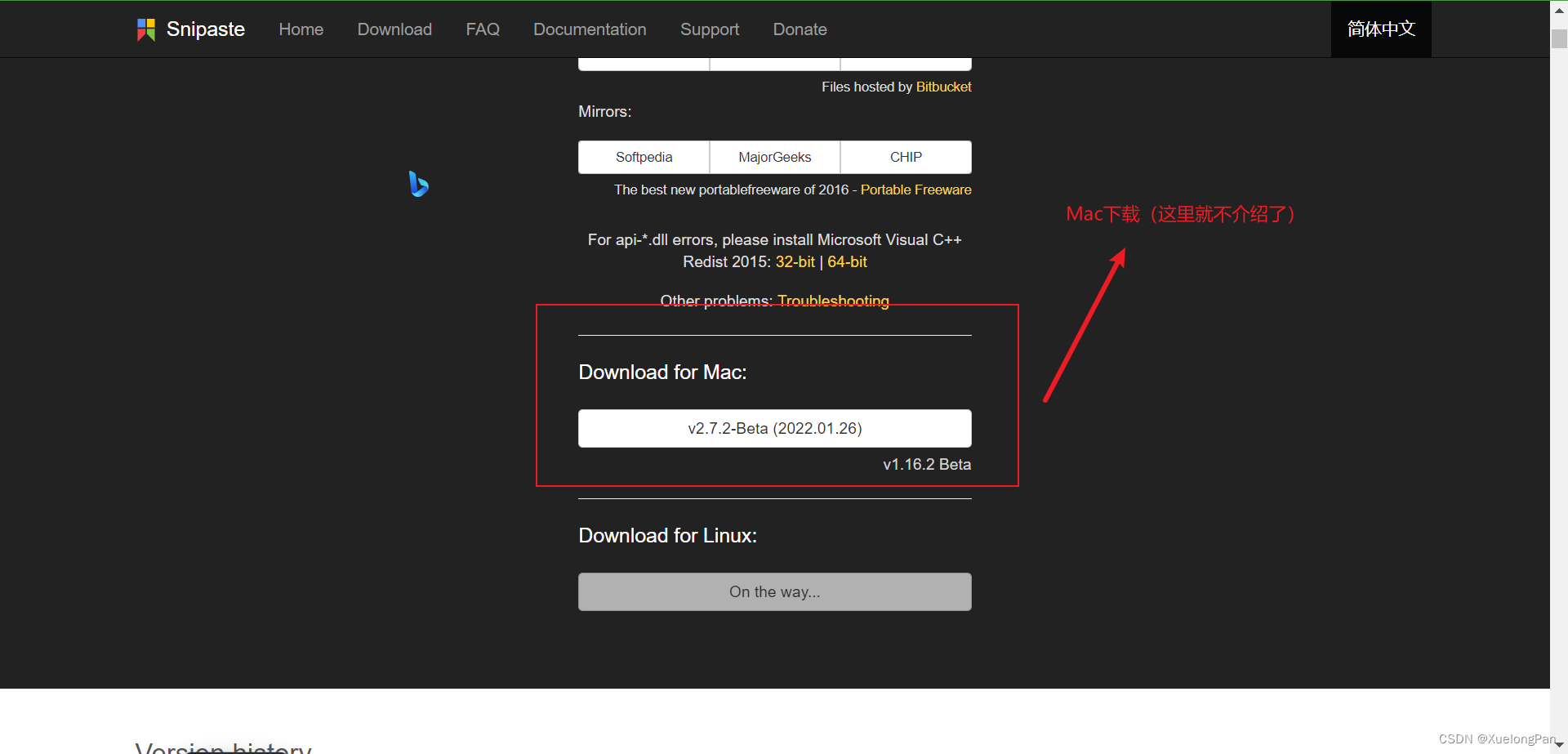Open the Troubleshooting link

[833, 301]
